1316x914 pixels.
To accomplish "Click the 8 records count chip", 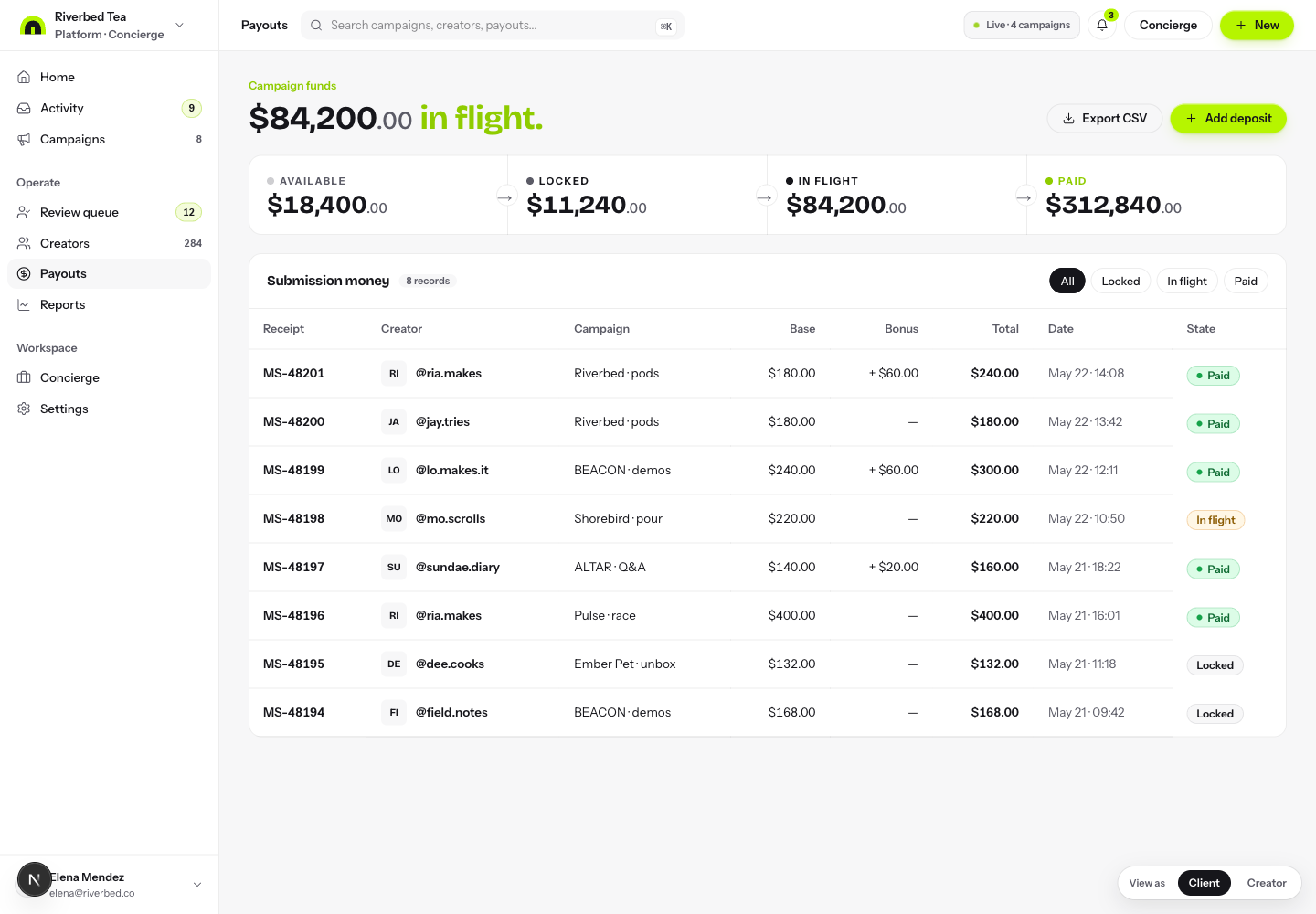I will pyautogui.click(x=428, y=281).
